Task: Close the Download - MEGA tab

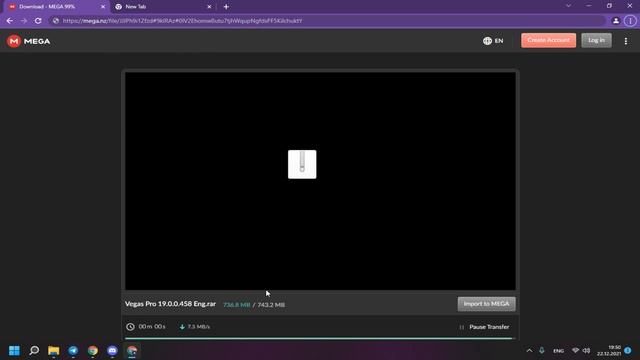Action: [x=103, y=7]
